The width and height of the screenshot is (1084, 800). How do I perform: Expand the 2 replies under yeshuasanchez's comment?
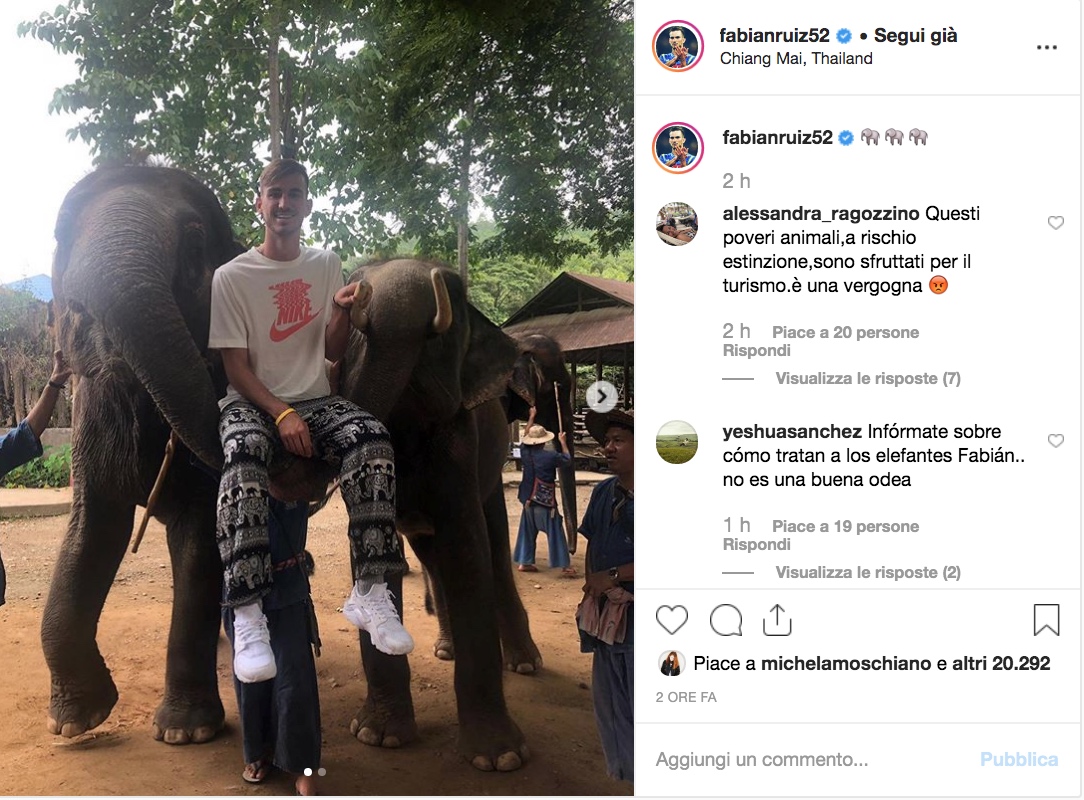(868, 573)
